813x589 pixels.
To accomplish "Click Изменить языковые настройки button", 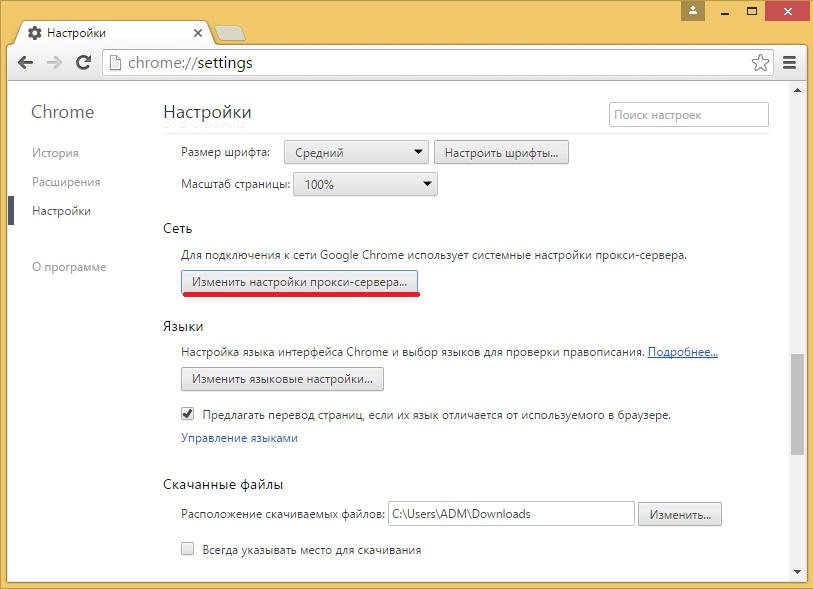I will point(283,379).
